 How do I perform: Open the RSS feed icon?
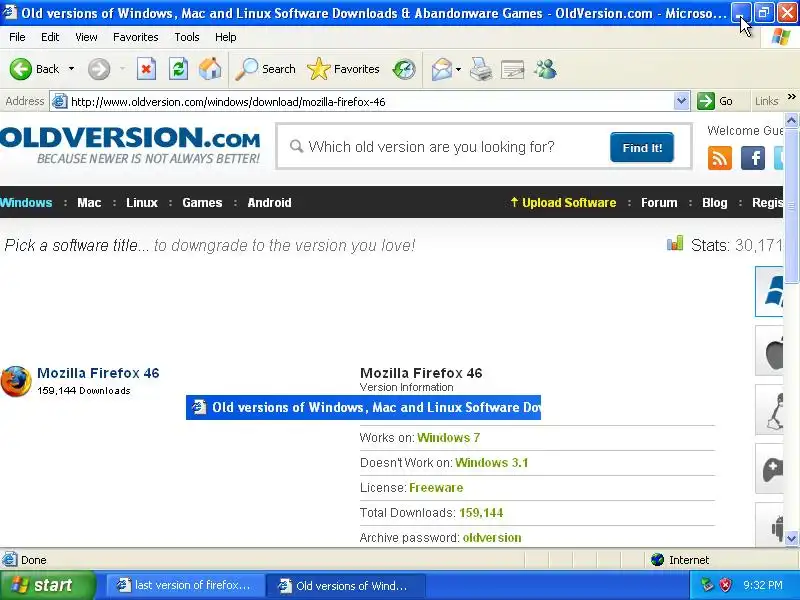point(720,158)
